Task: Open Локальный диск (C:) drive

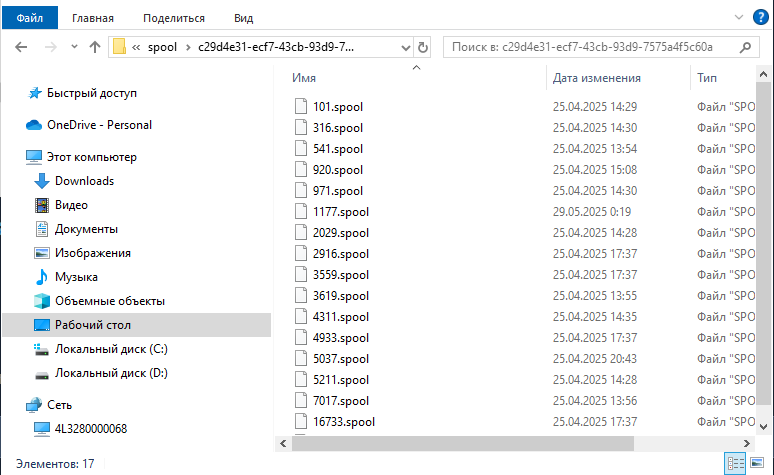Action: (112, 349)
